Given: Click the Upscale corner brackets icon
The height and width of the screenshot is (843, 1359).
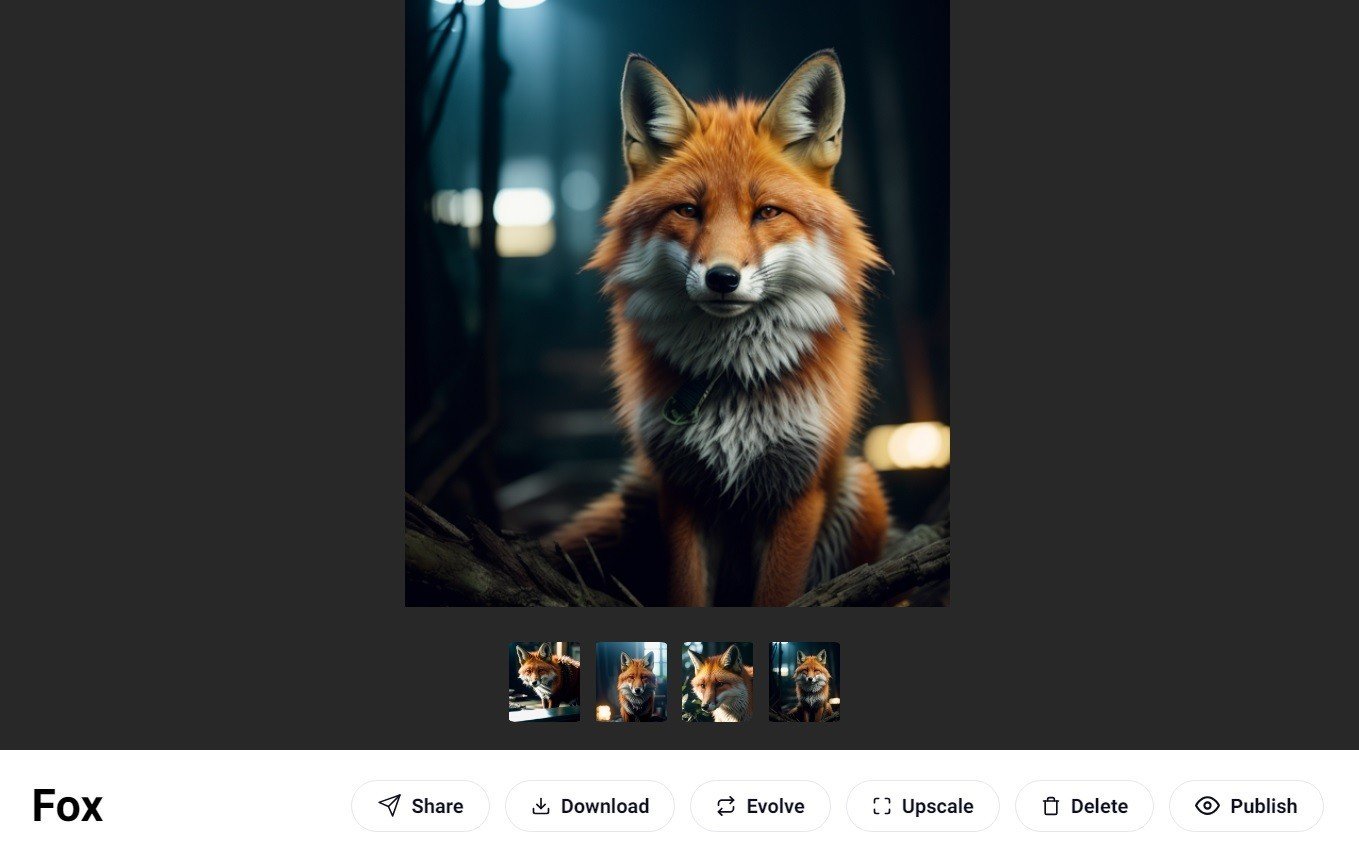Looking at the screenshot, I should point(881,806).
